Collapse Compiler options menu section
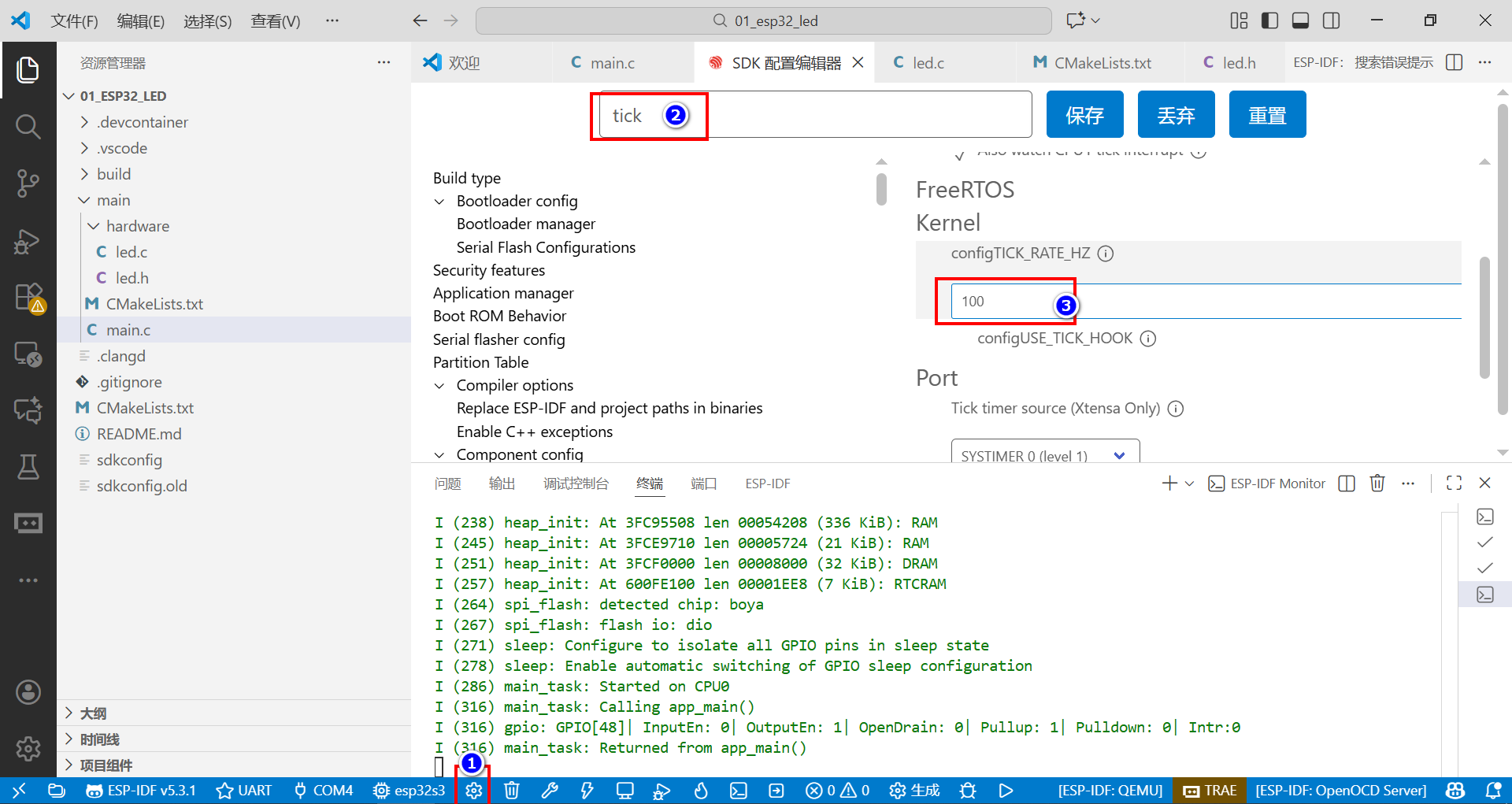Screen dimensions: 1512x804 point(439,386)
